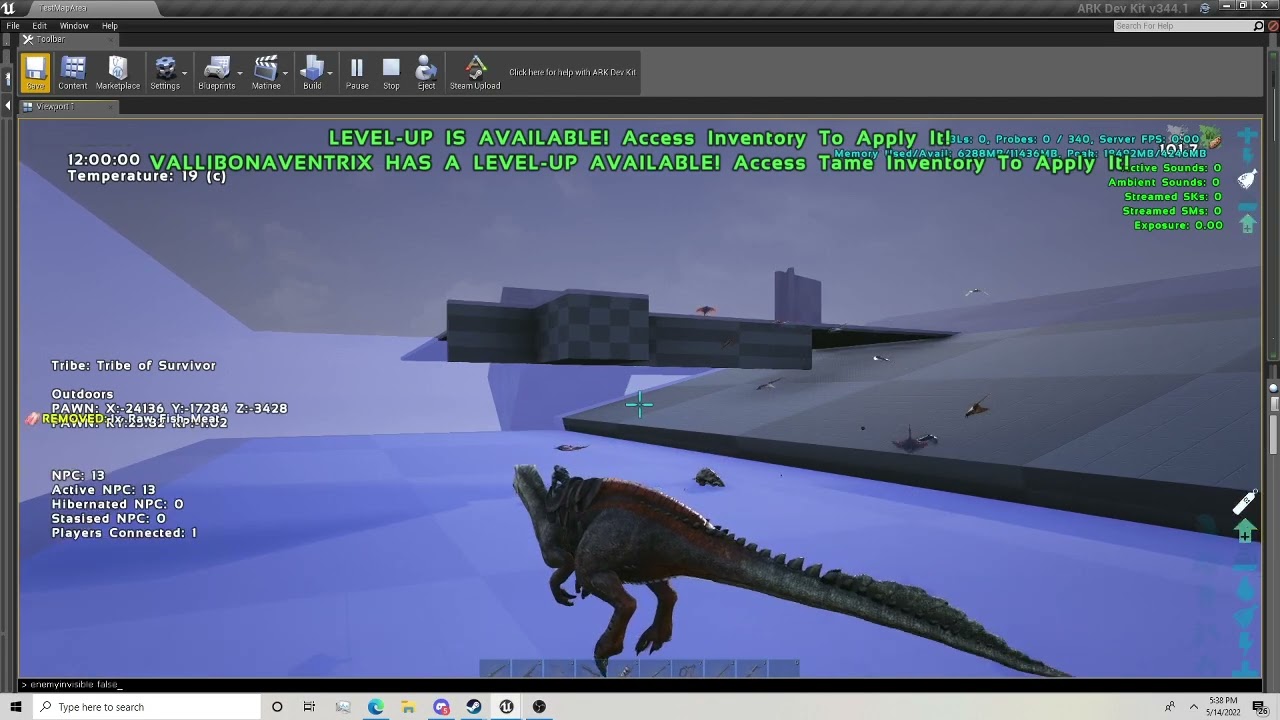The width and height of the screenshot is (1280, 720).
Task: Click the Build toolbar button
Action: (312, 72)
